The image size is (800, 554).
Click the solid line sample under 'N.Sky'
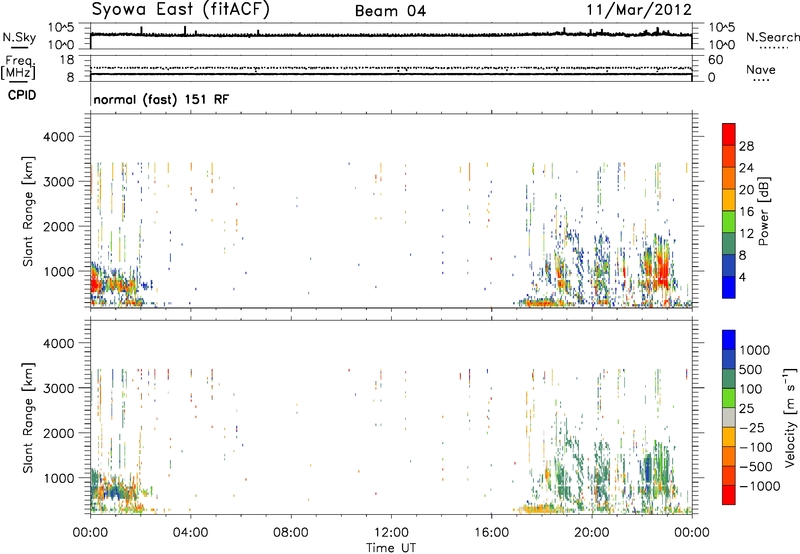pyautogui.click(x=19, y=48)
